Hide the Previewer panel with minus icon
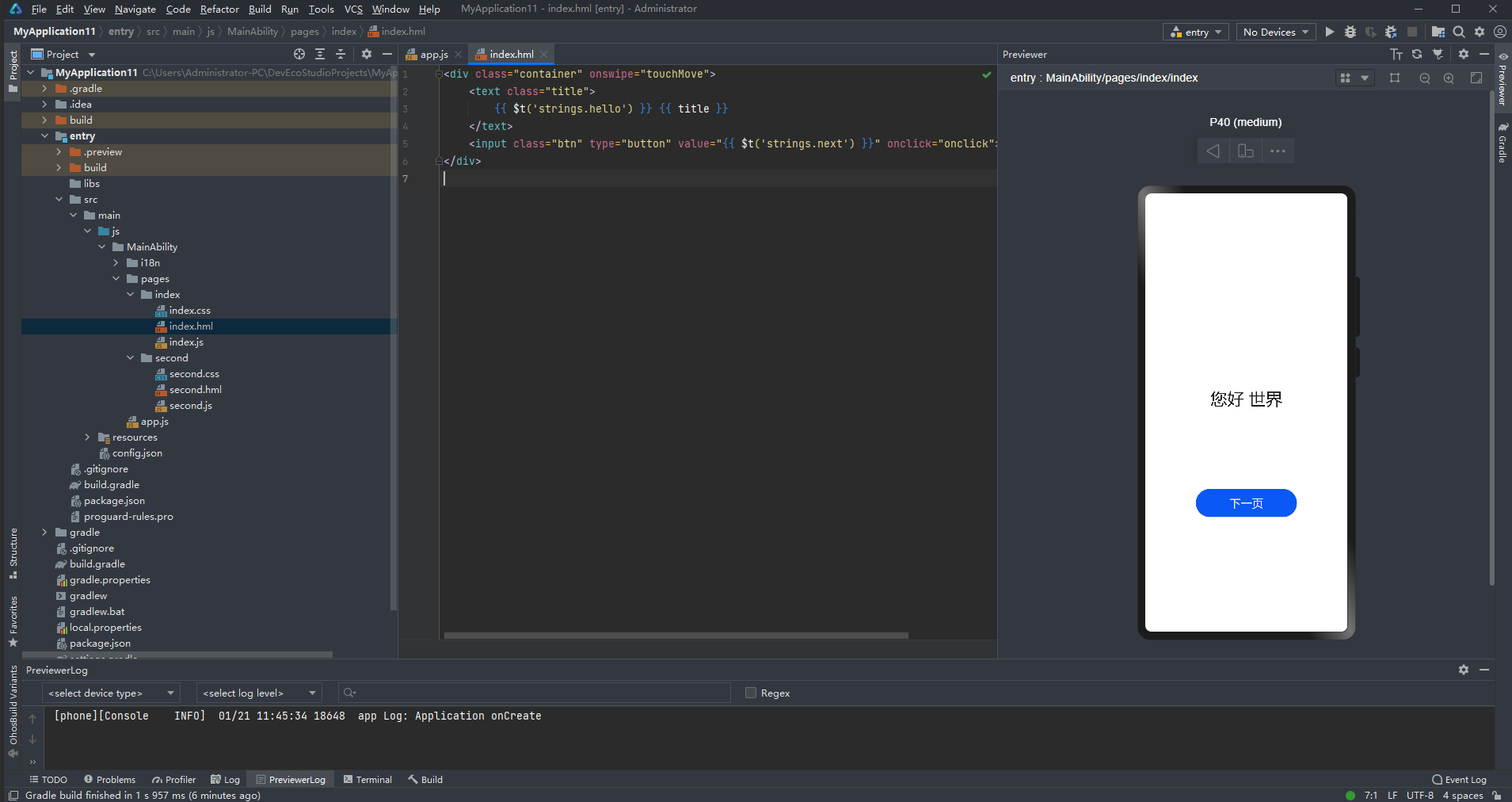 pyautogui.click(x=1484, y=54)
